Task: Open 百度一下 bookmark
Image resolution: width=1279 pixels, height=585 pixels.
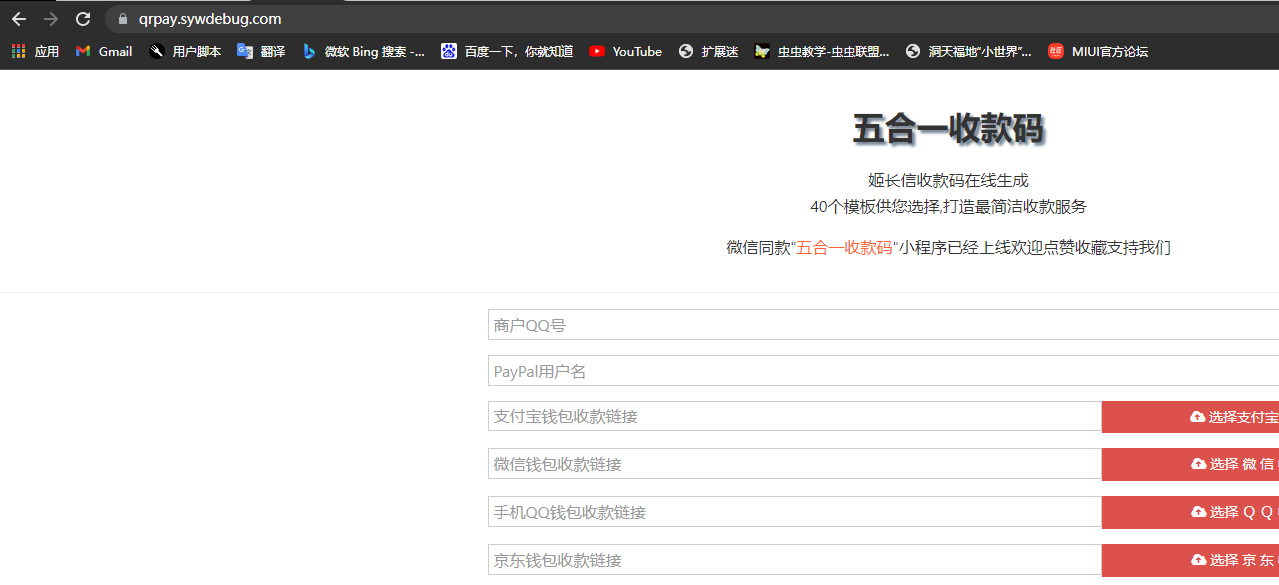Action: (x=510, y=51)
